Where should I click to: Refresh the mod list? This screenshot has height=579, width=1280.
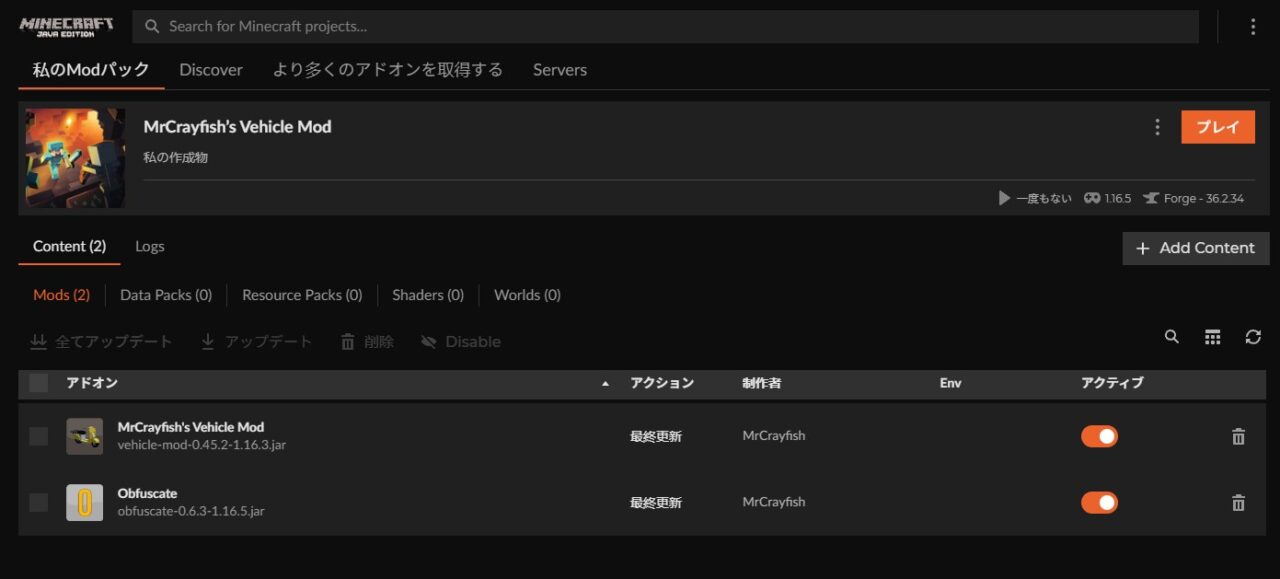tap(1253, 337)
